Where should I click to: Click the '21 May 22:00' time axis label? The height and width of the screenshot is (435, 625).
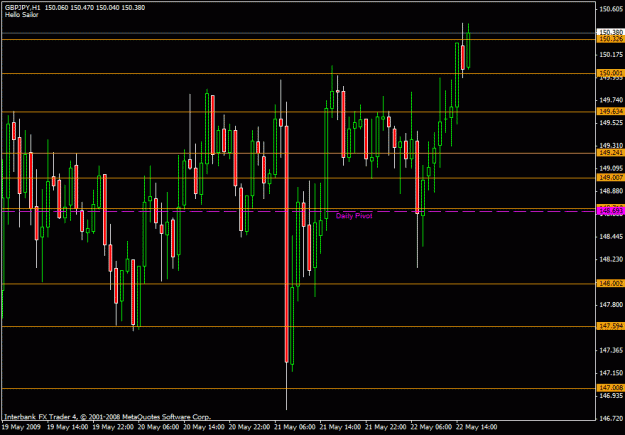386,427
